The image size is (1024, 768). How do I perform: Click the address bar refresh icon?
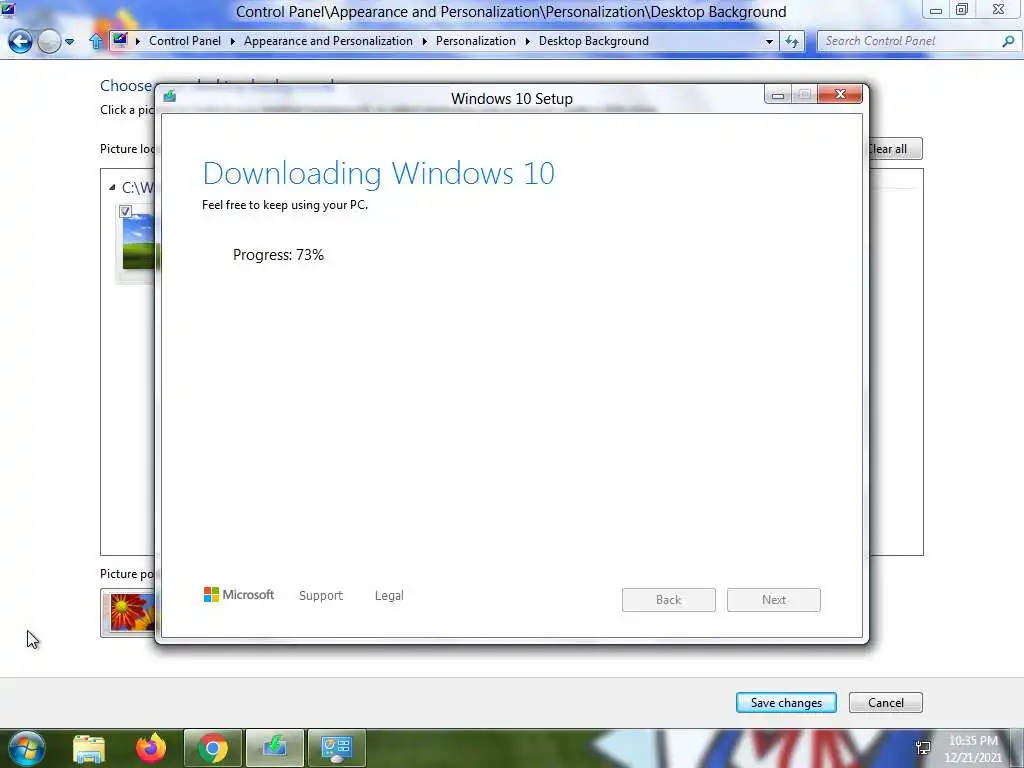coord(792,41)
